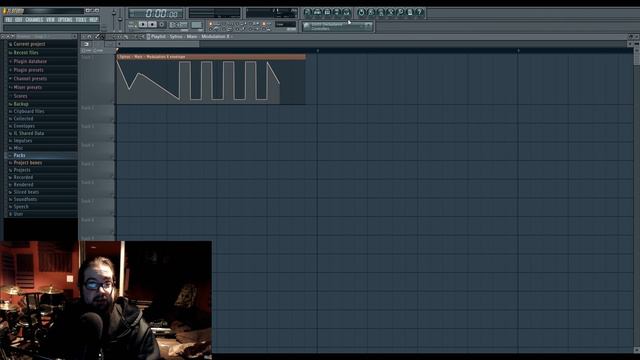Open the Collected folder

click(x=41, y=118)
